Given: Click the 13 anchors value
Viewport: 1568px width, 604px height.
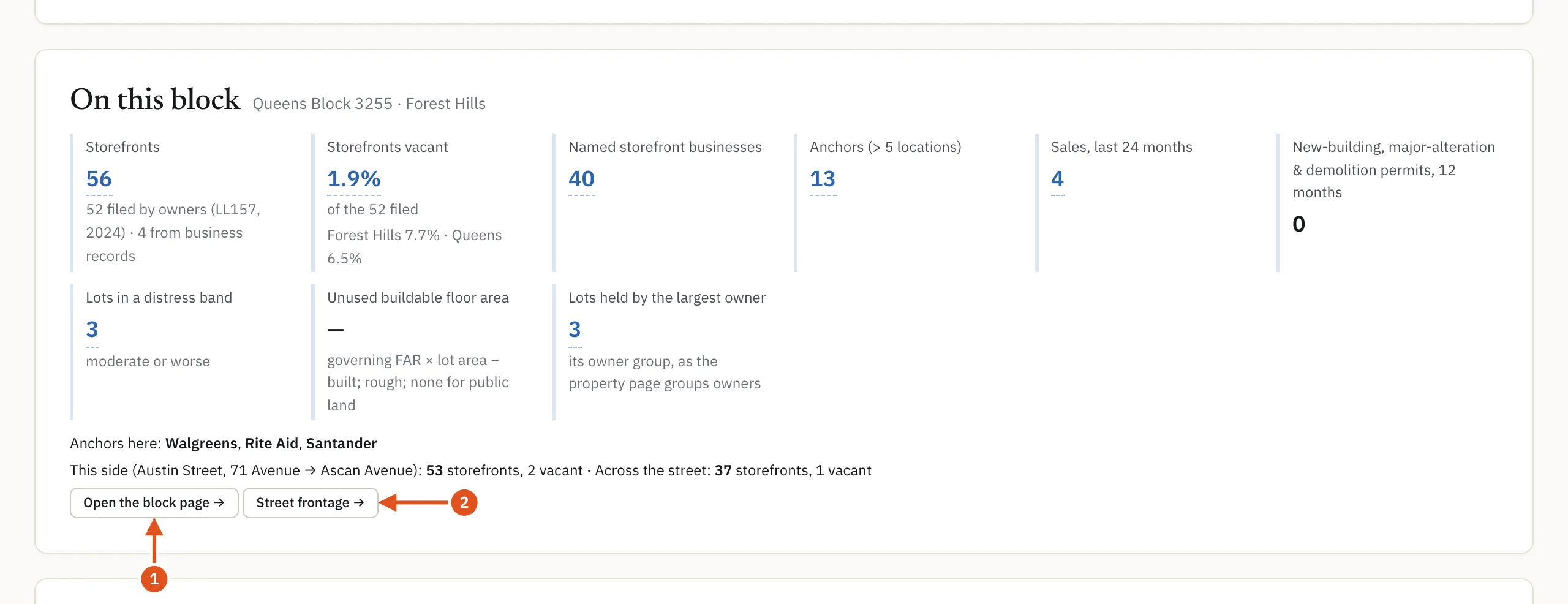Looking at the screenshot, I should click(x=823, y=179).
